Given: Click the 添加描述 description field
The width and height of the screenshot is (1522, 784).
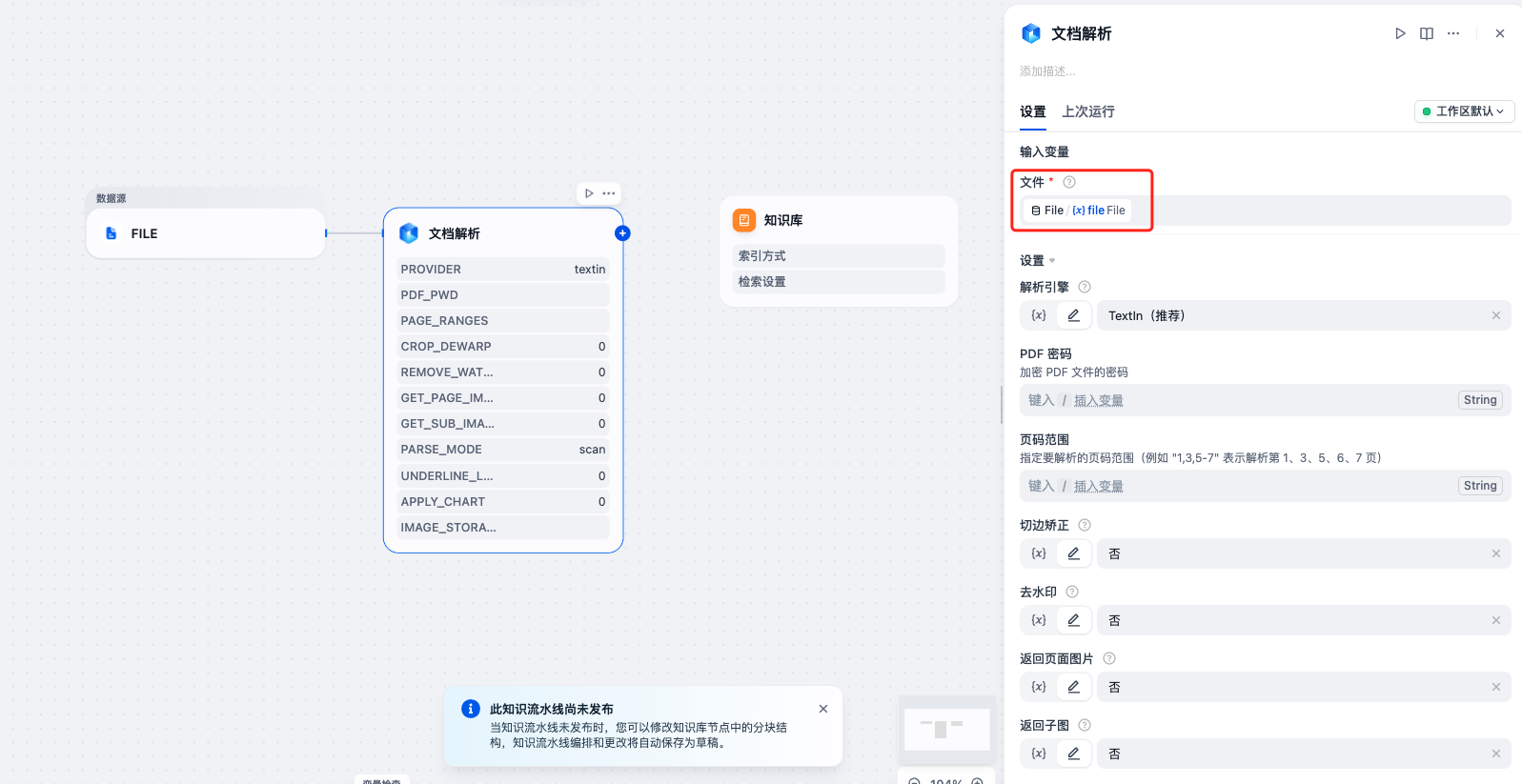Looking at the screenshot, I should [1047, 71].
